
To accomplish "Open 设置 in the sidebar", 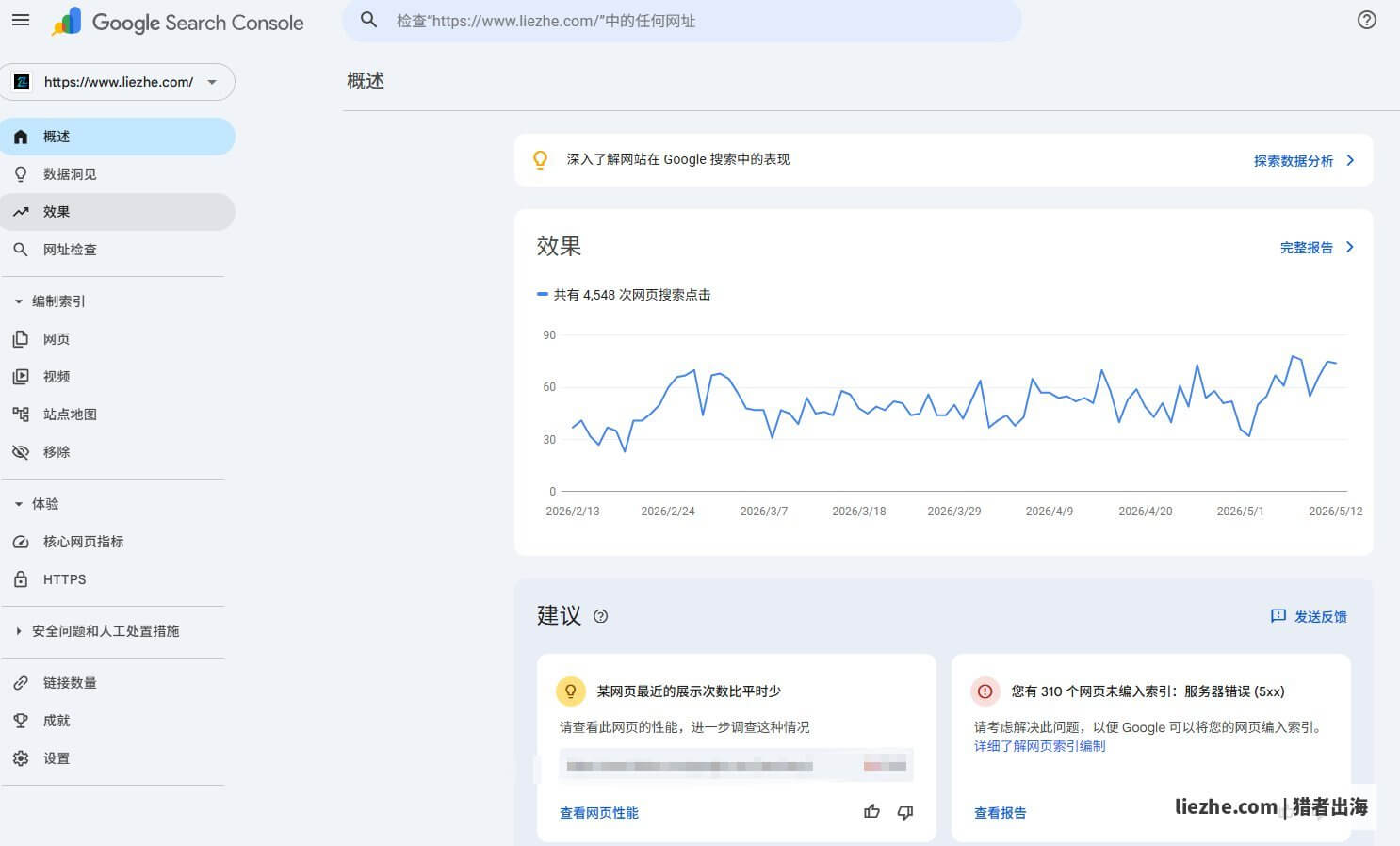I will (x=118, y=758).
